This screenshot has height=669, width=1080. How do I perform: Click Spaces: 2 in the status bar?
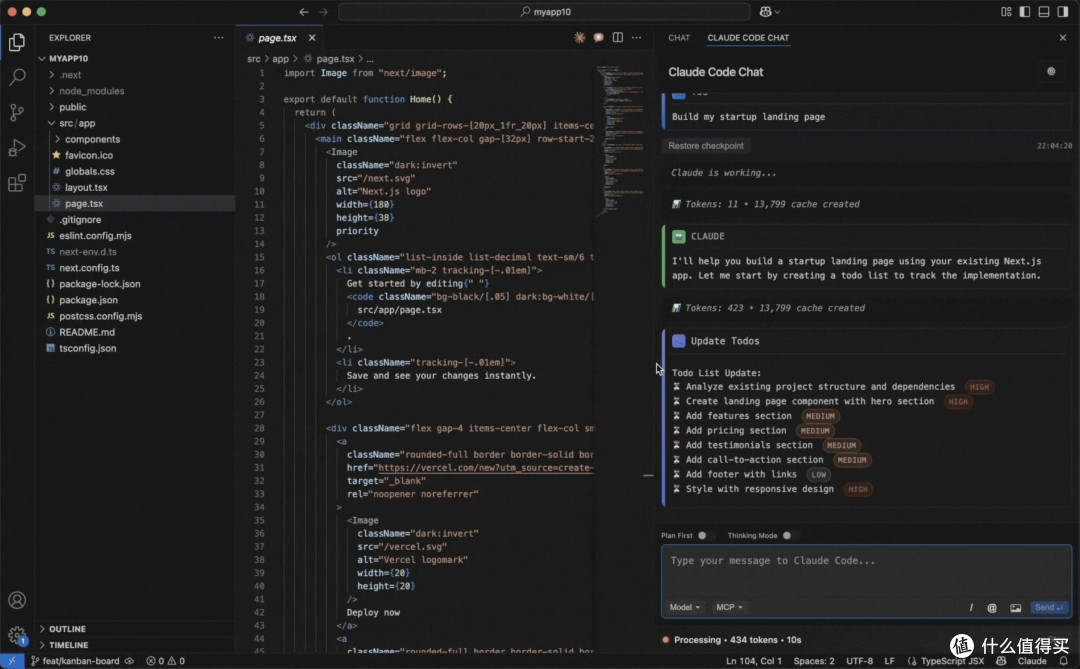[x=813, y=661]
